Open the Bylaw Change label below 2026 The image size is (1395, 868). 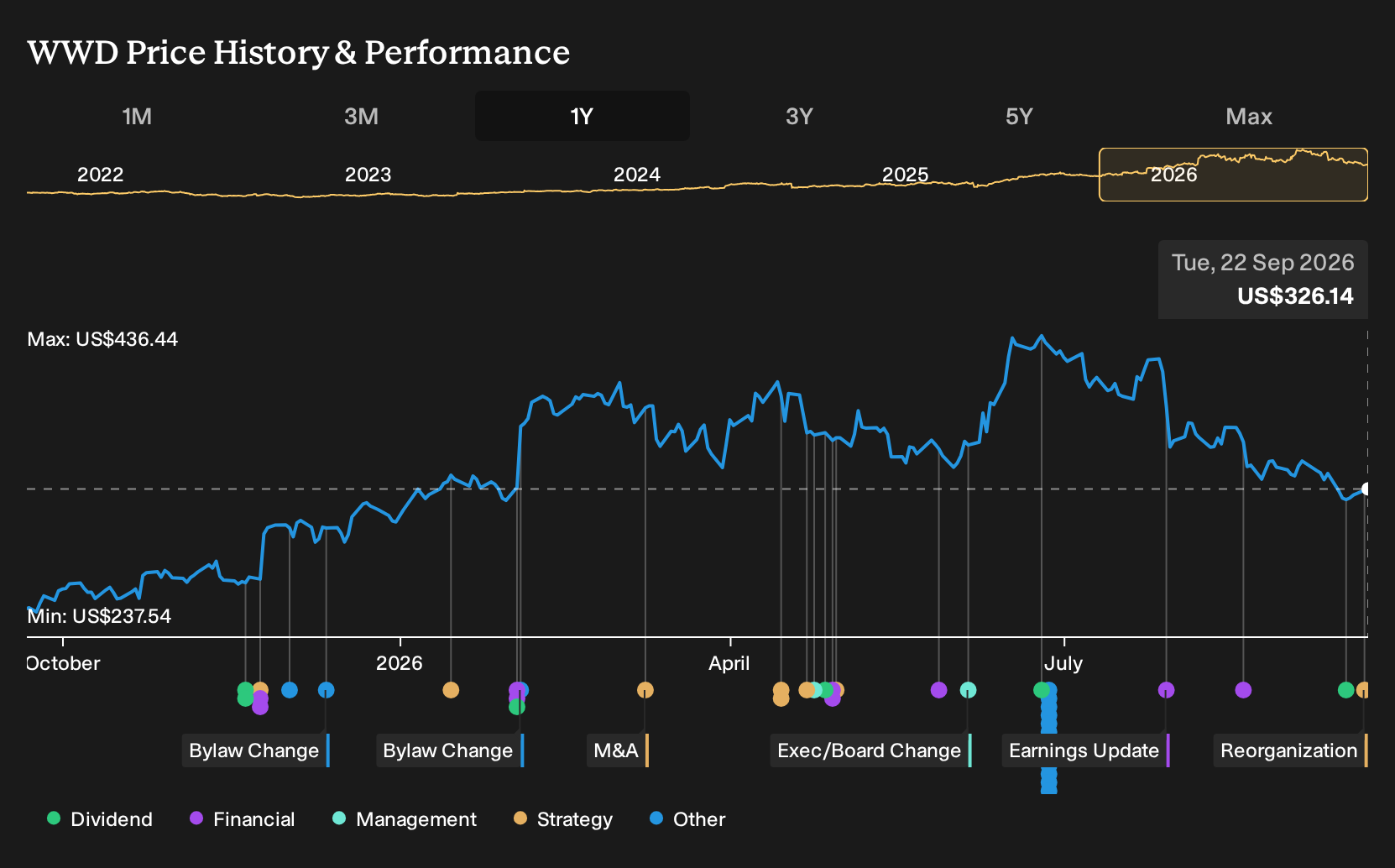coord(449,750)
